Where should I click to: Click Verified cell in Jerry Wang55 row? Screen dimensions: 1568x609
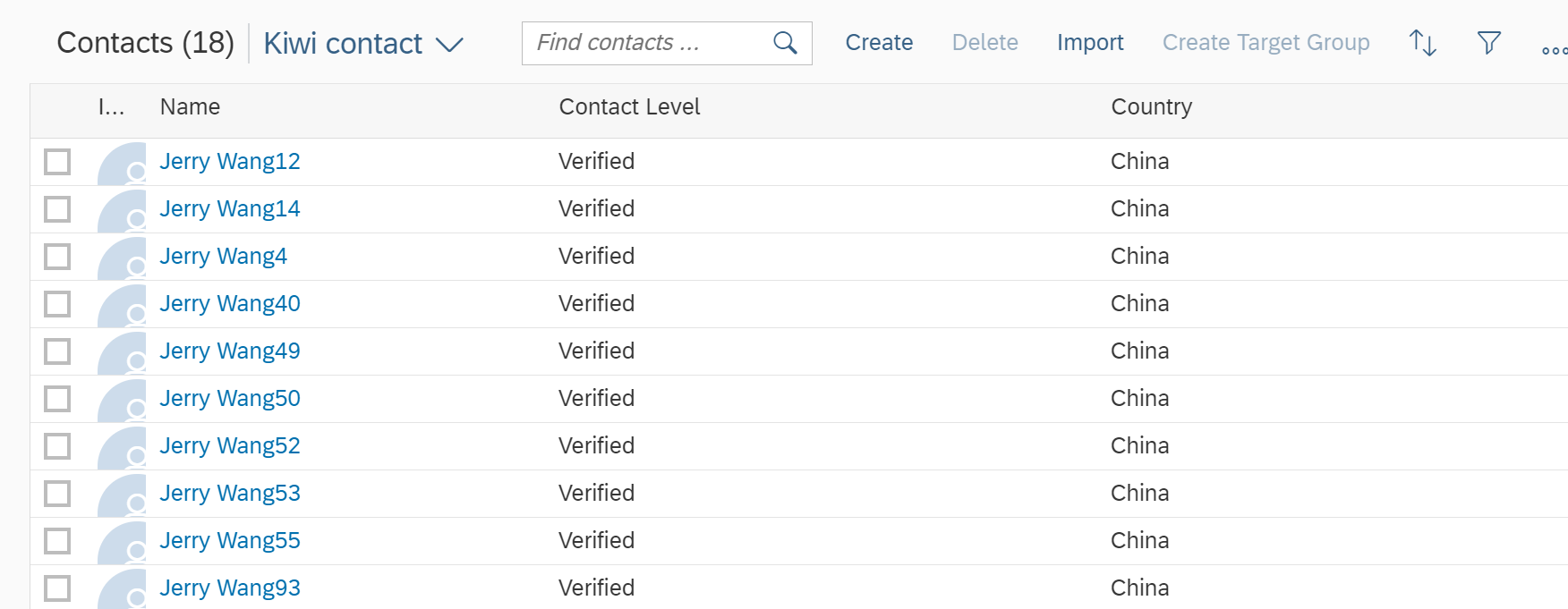point(596,541)
